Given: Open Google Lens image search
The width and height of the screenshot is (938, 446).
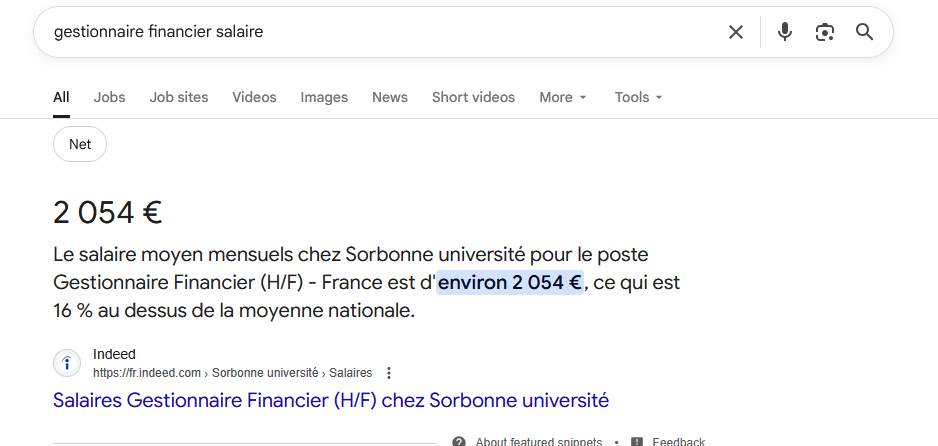Looking at the screenshot, I should point(825,32).
